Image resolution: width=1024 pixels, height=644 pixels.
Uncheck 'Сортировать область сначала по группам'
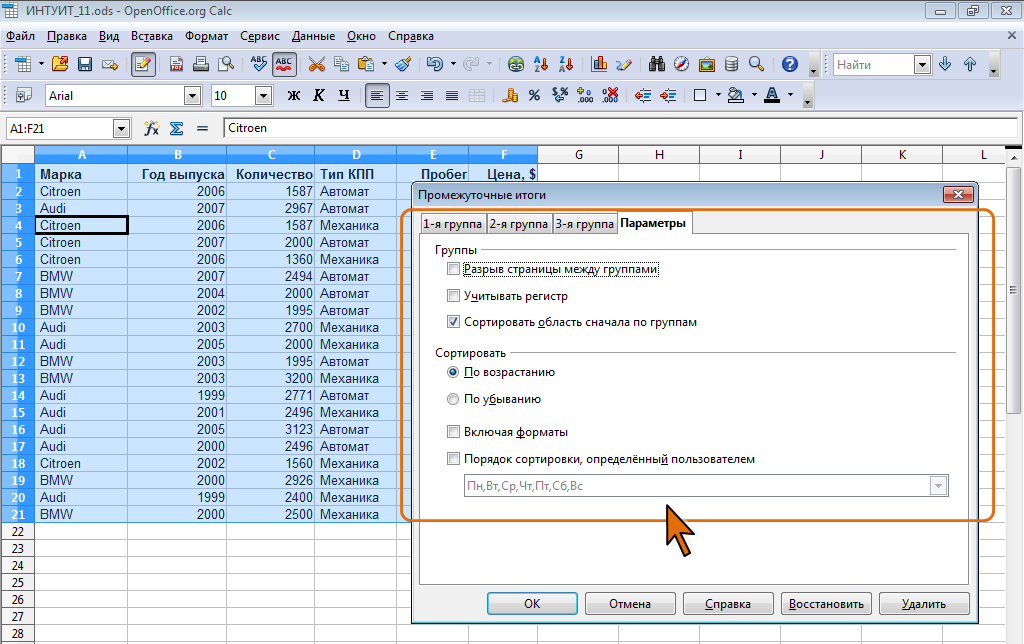453,321
